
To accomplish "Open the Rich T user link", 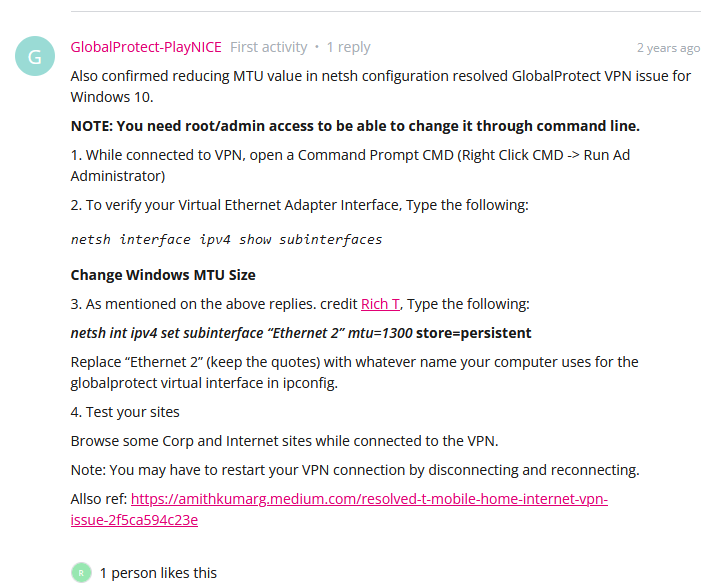I will point(380,304).
